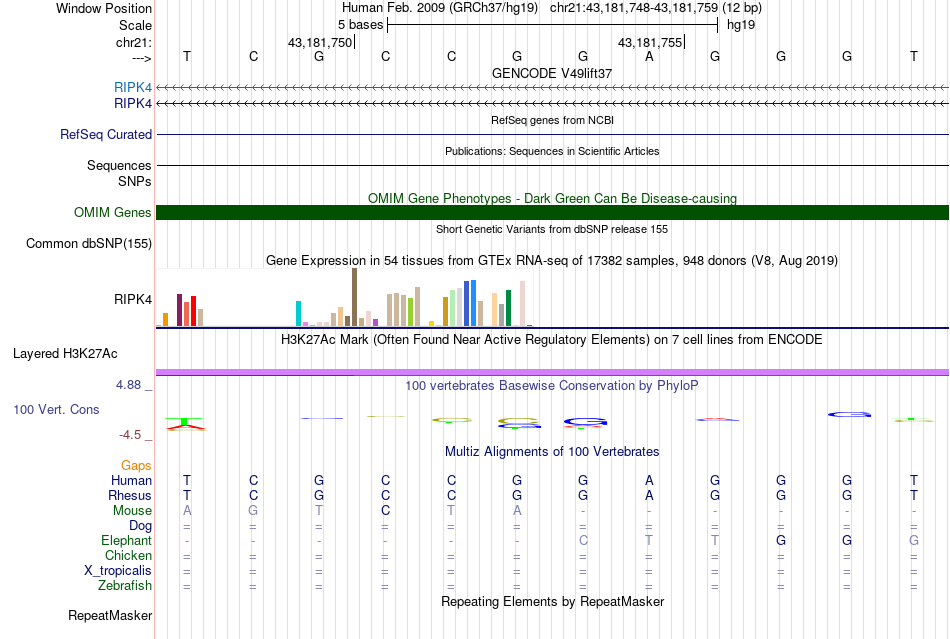Click the "Elephant" alignment row label
The width and height of the screenshot is (950, 639).
coord(126,540)
